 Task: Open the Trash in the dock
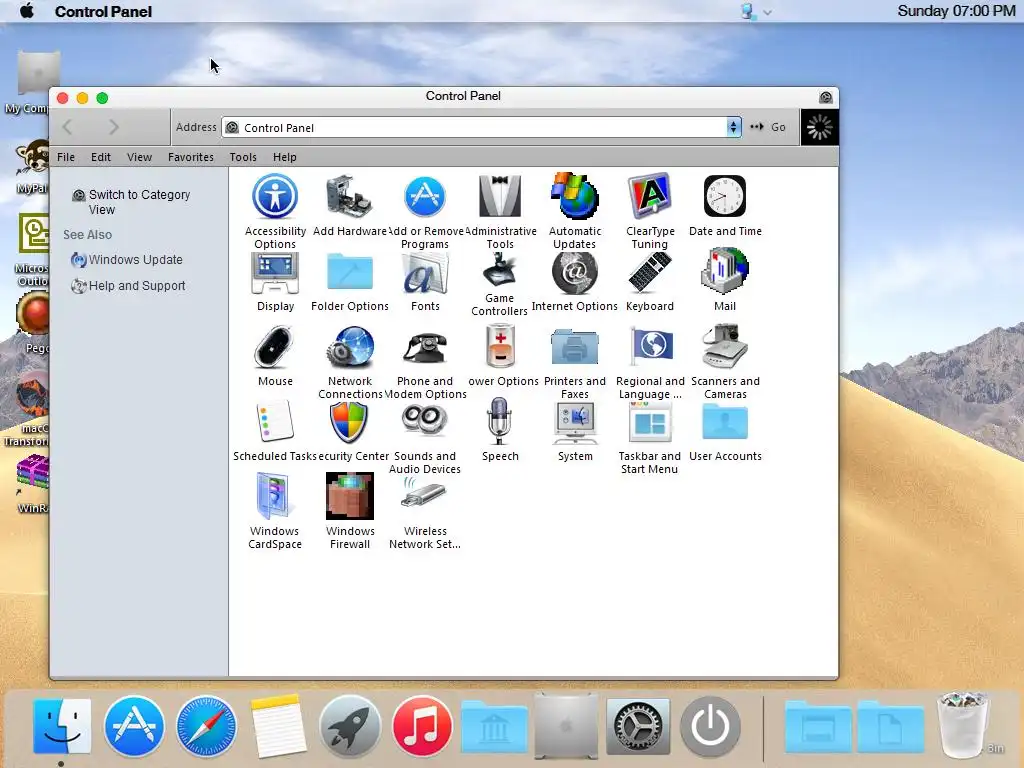(963, 724)
